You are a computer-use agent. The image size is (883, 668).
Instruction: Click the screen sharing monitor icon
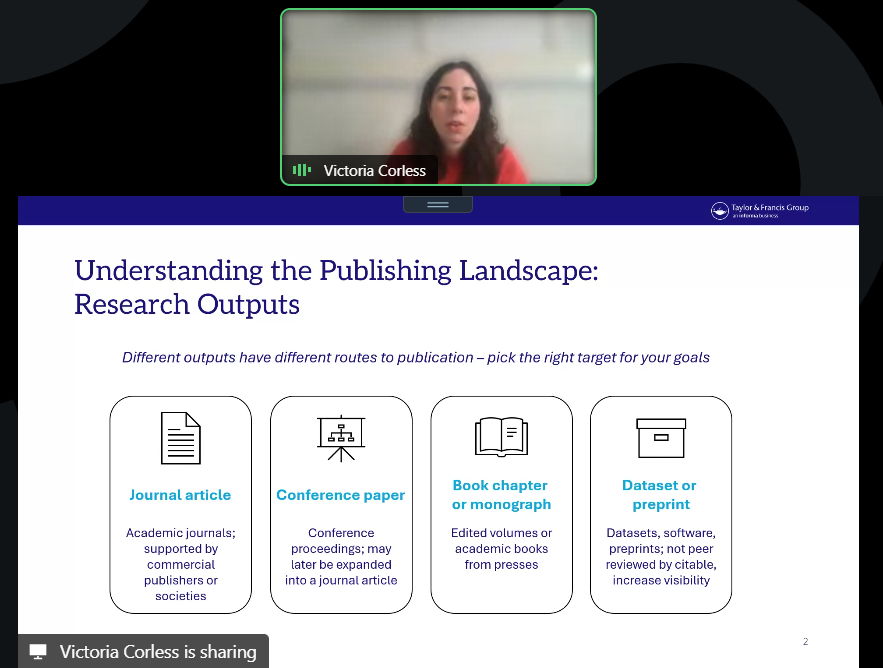point(38,652)
